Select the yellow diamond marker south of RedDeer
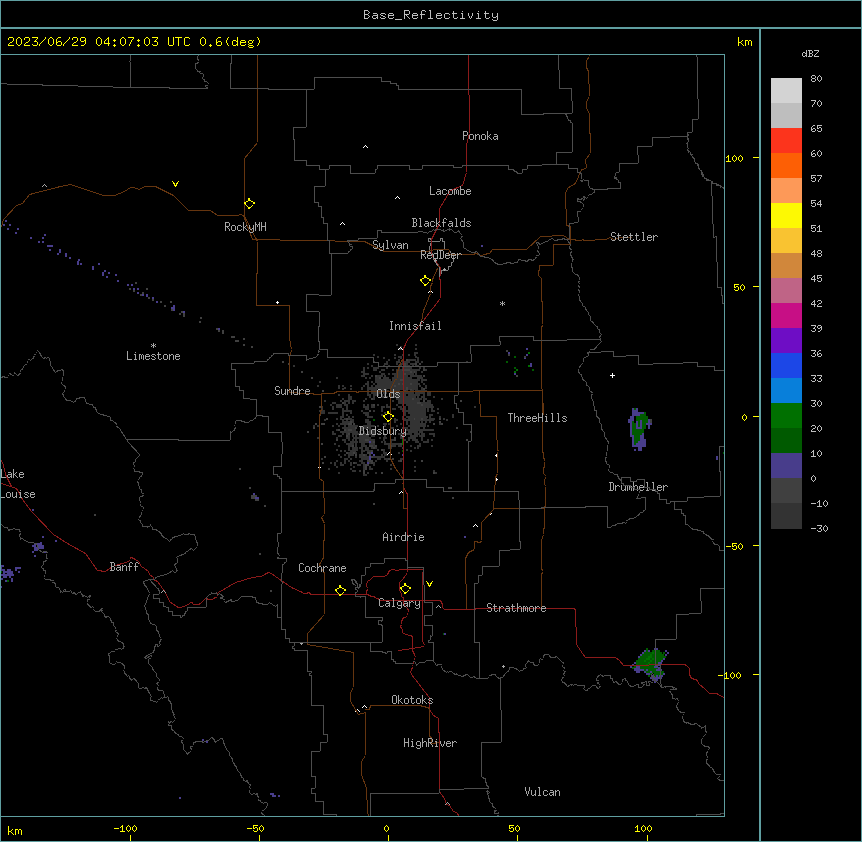 click(426, 281)
